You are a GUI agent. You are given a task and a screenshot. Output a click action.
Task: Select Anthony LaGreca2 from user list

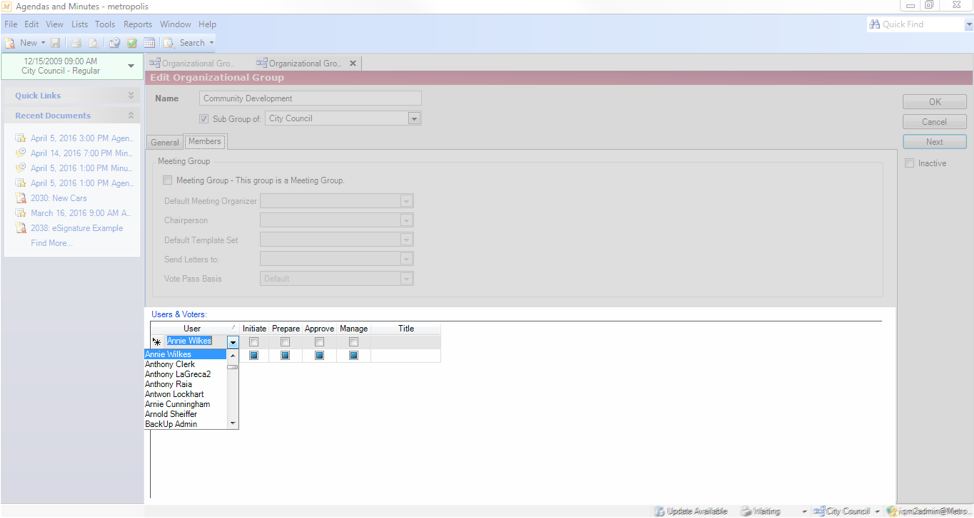pyautogui.click(x=186, y=374)
